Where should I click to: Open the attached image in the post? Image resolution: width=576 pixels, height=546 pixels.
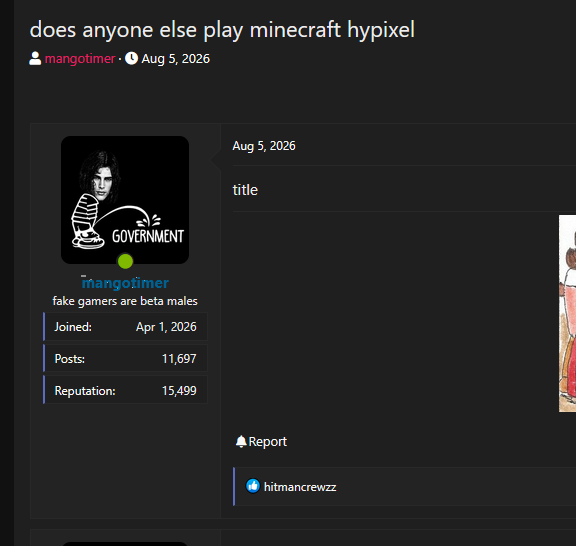567,313
